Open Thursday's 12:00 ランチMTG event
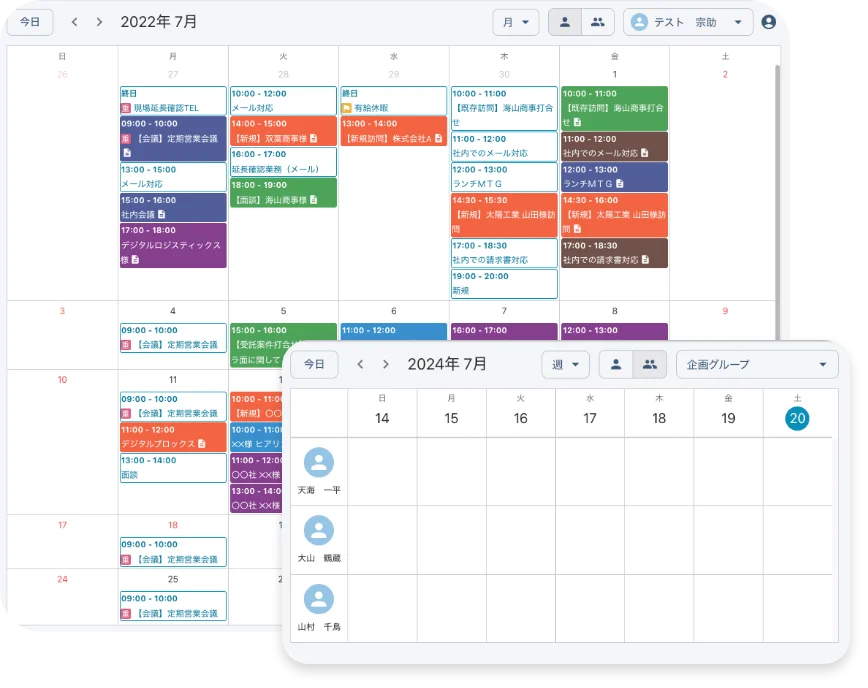Image resolution: width=868 pixels, height=688 pixels. (x=504, y=177)
